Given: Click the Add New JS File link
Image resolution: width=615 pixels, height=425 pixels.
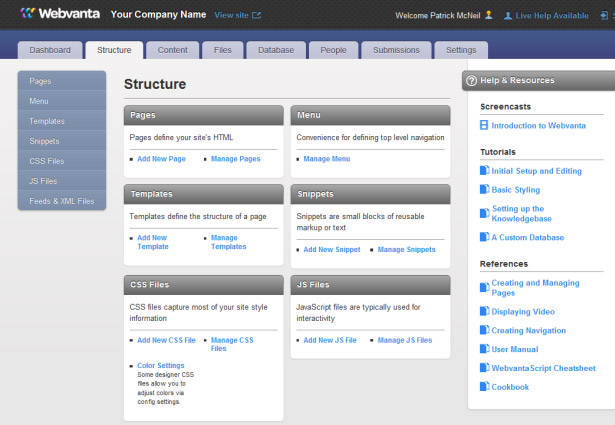Looking at the screenshot, I should 330,340.
